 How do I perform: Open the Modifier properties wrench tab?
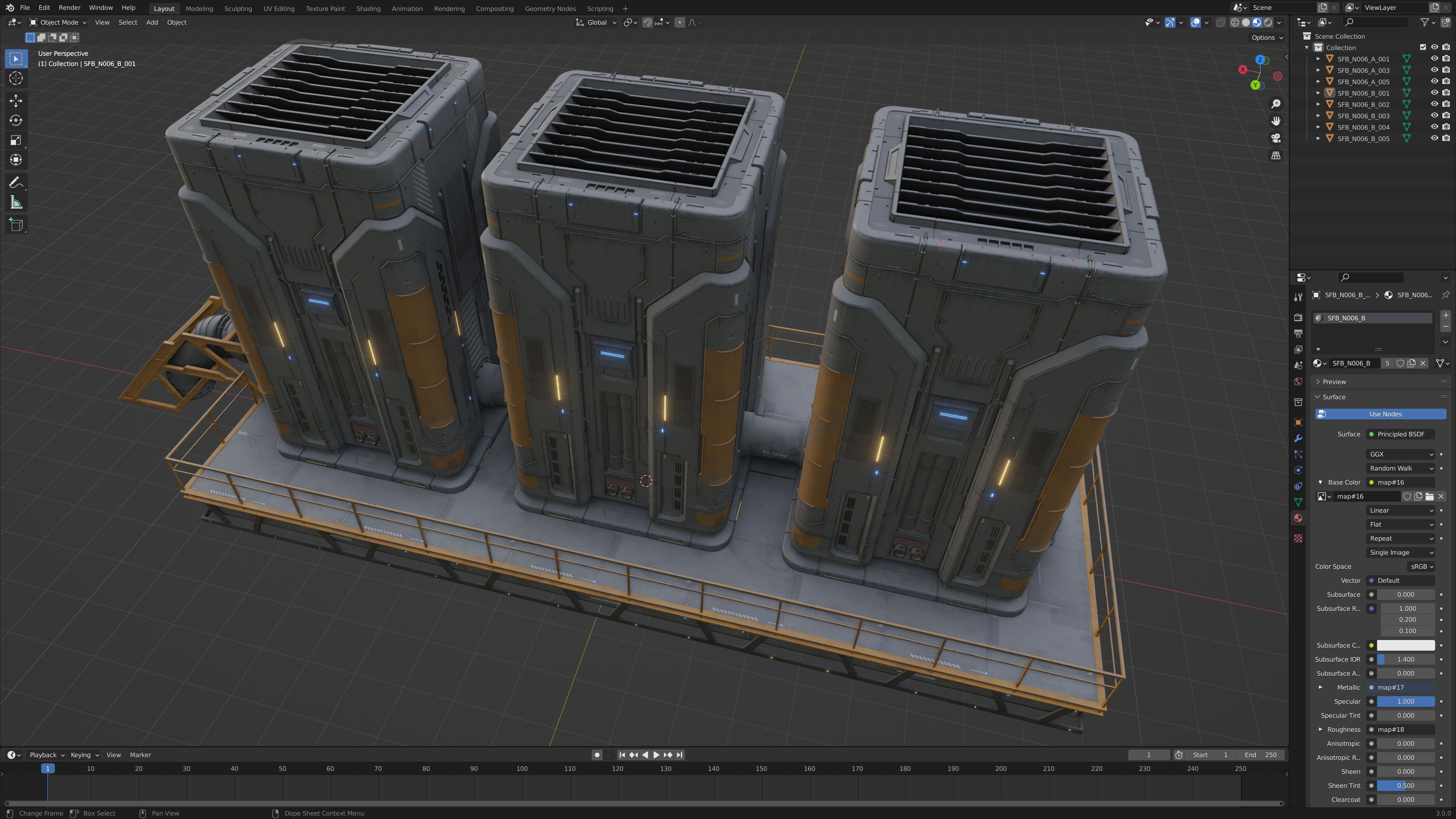pyautogui.click(x=1298, y=439)
